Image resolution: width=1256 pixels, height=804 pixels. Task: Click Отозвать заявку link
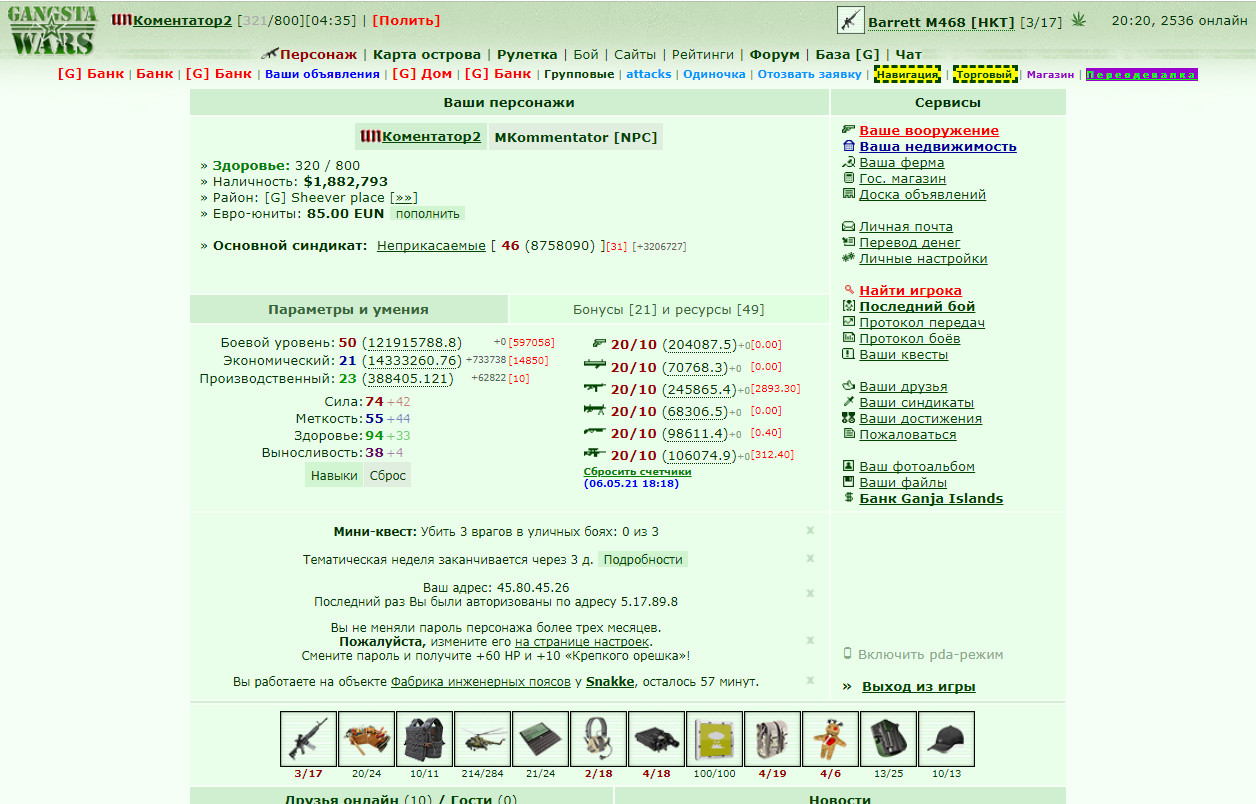click(809, 75)
